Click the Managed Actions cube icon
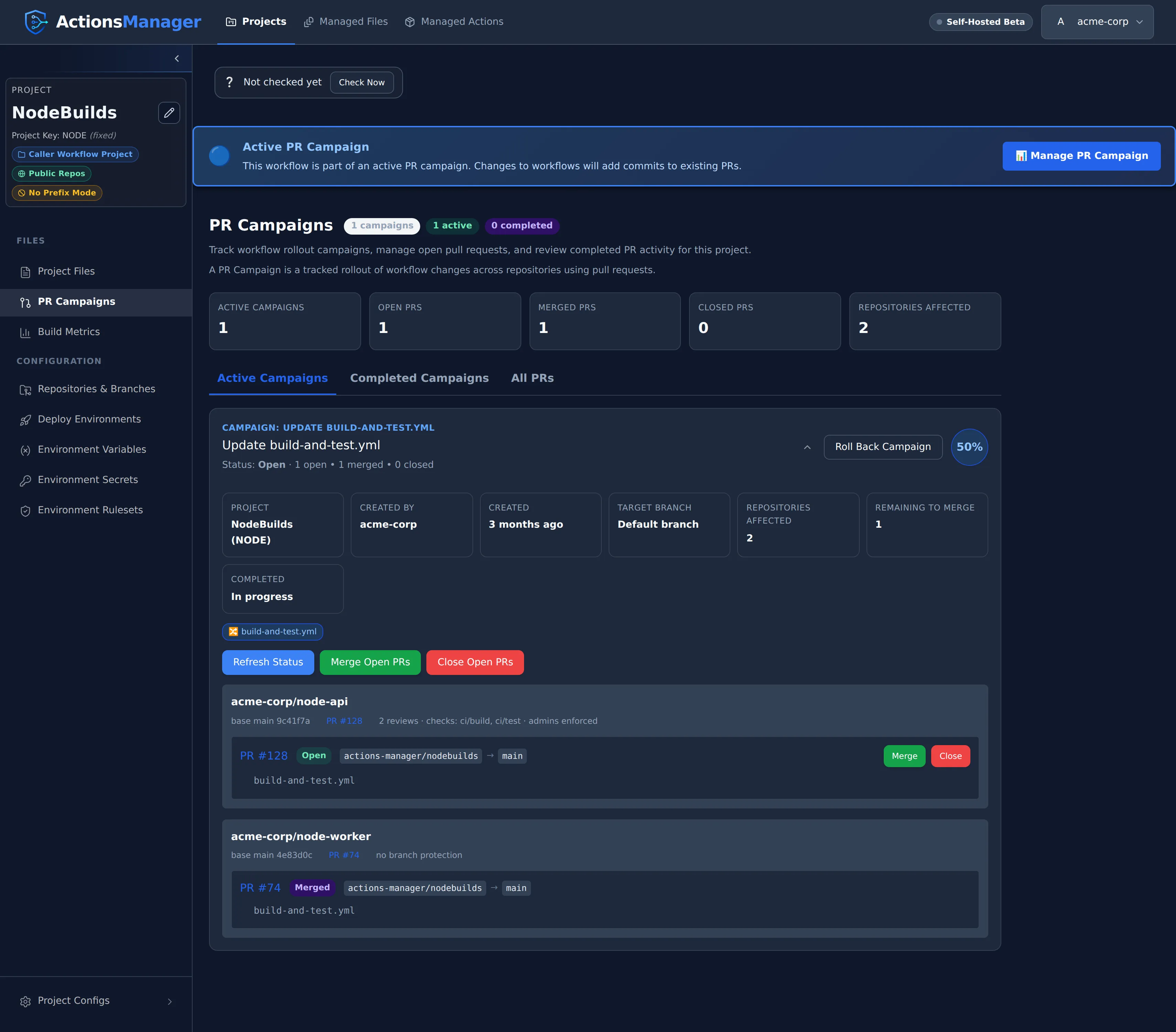The height and width of the screenshot is (1032, 1176). (410, 22)
